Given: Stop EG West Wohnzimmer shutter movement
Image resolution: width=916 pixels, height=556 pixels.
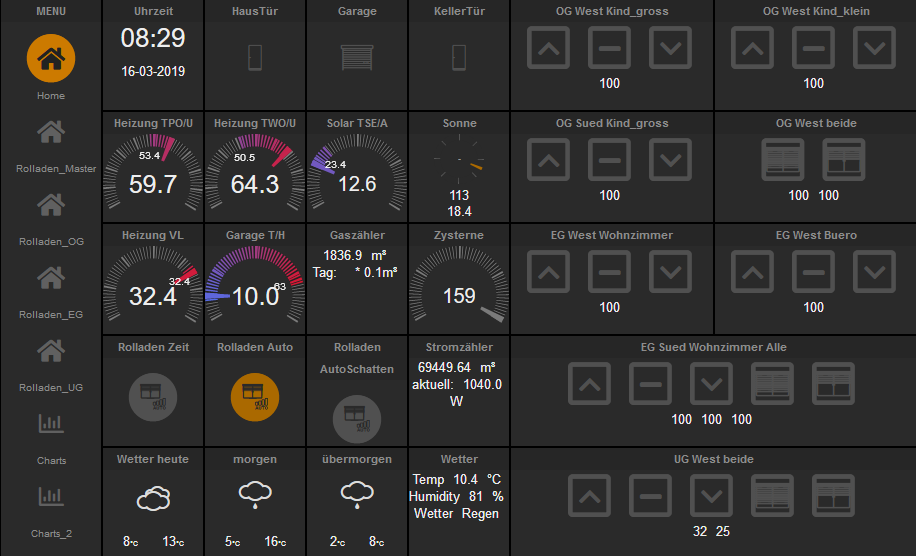Looking at the screenshot, I should pos(609,272).
